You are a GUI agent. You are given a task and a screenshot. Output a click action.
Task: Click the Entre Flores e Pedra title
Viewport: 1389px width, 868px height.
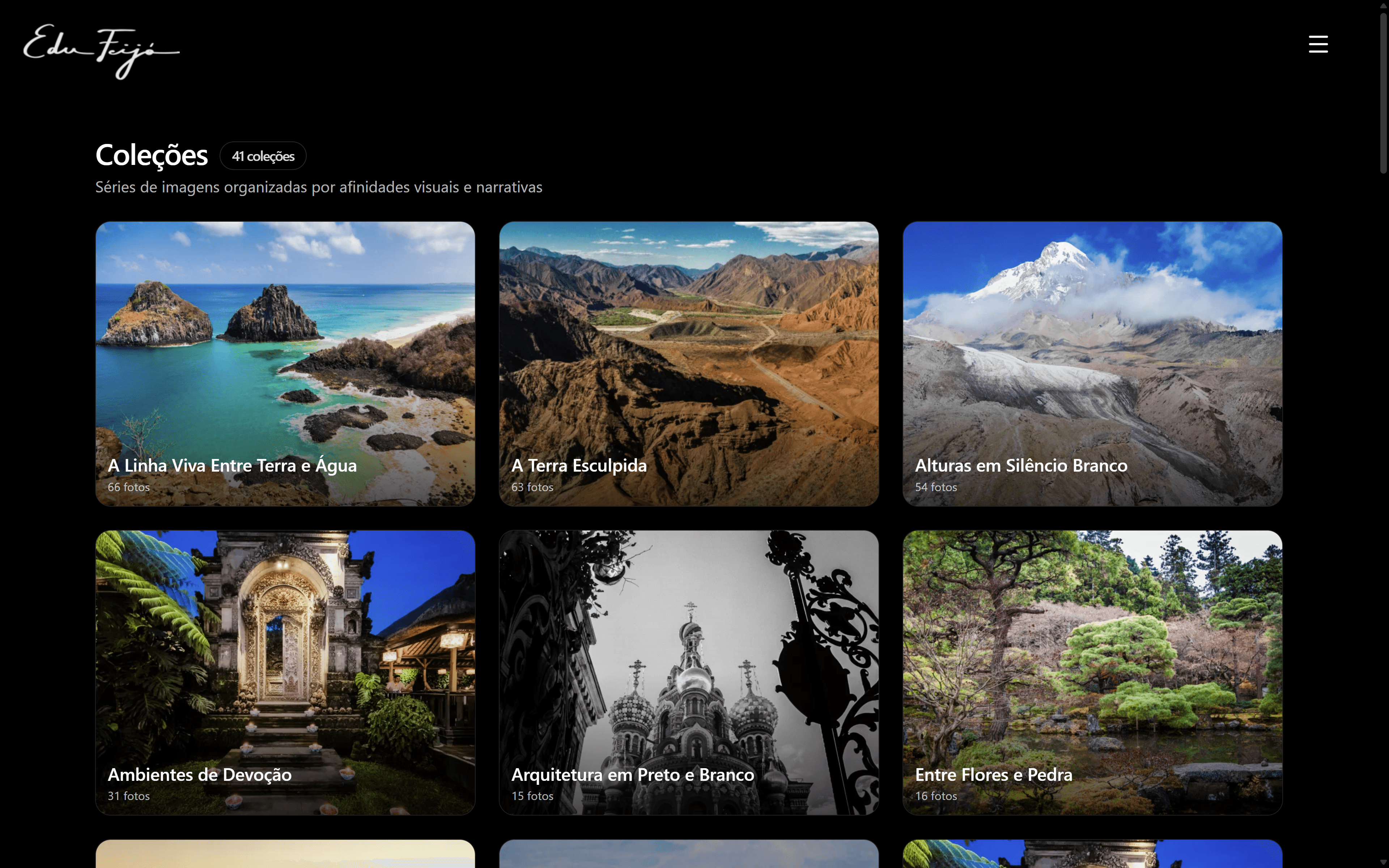tap(993, 774)
